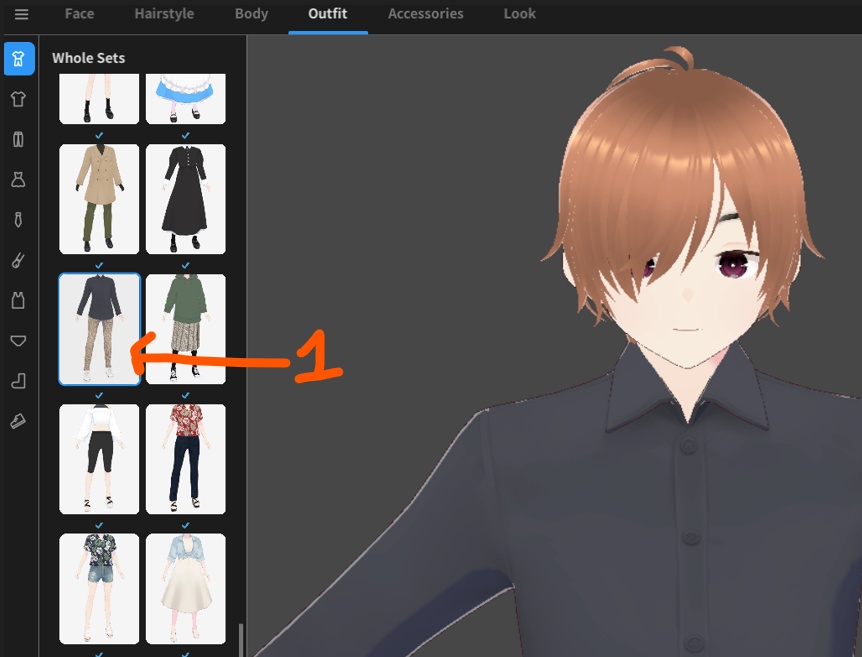Open the Bottoms pants category icon
This screenshot has width=862, height=657.
(18, 139)
